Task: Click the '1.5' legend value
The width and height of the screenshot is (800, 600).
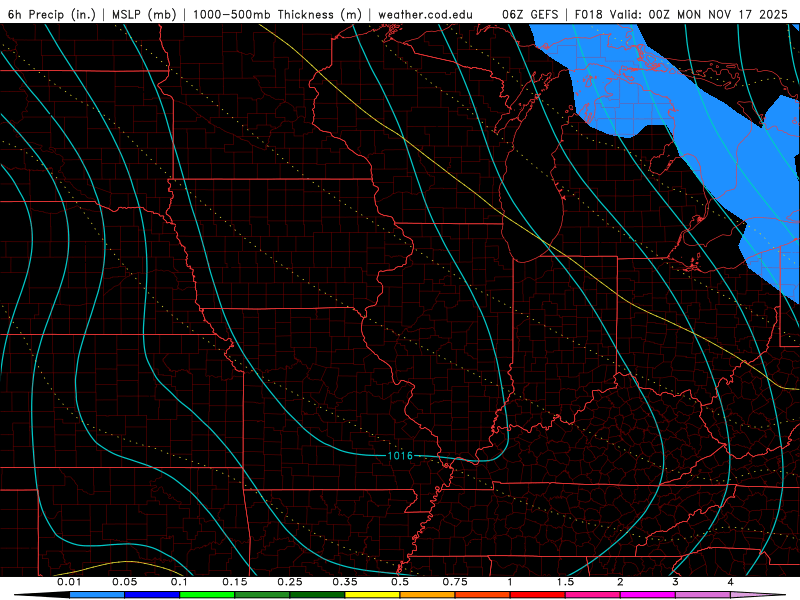Action: [x=565, y=582]
